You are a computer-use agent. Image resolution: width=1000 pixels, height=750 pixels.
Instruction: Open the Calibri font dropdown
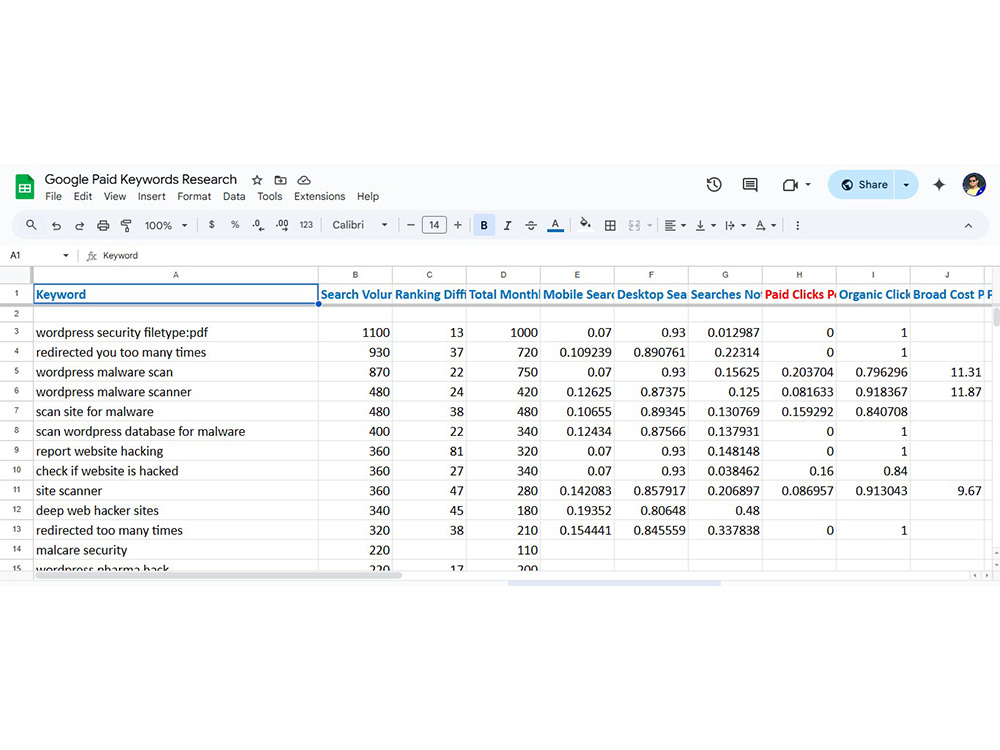click(360, 225)
